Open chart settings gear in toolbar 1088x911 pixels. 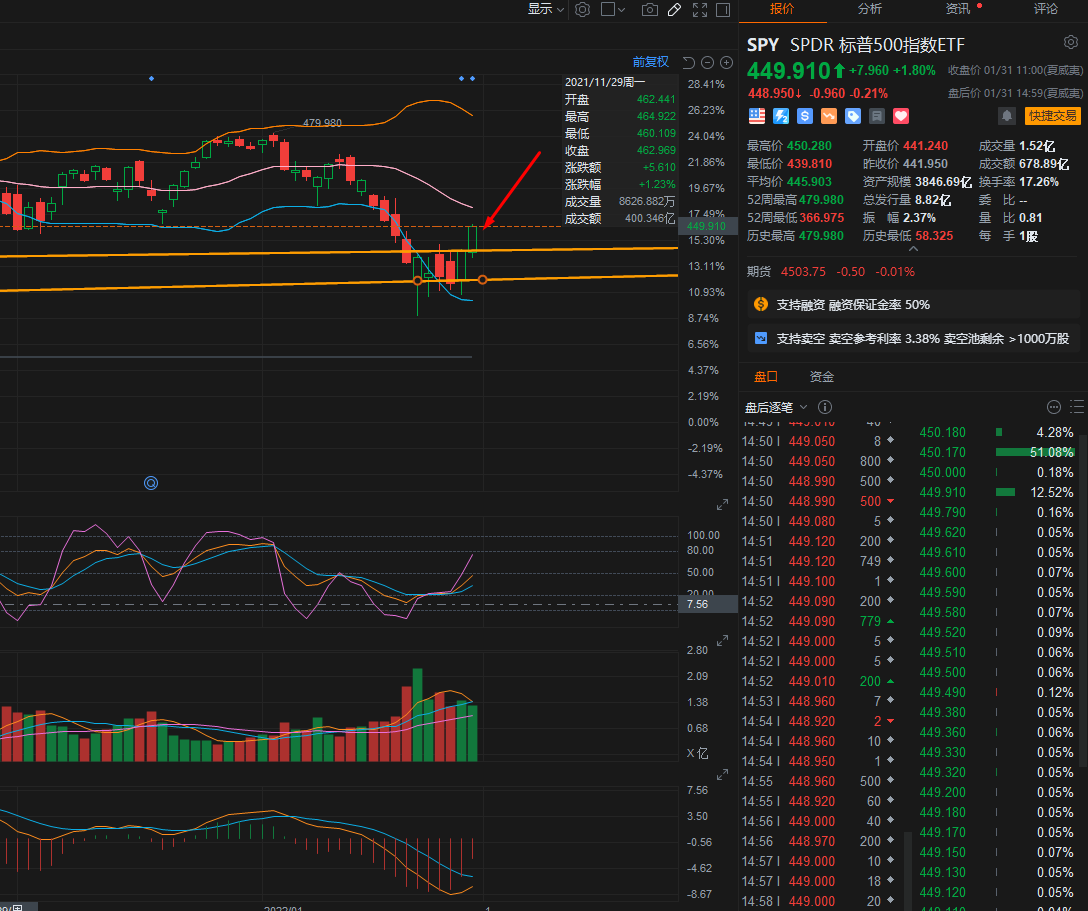click(582, 10)
